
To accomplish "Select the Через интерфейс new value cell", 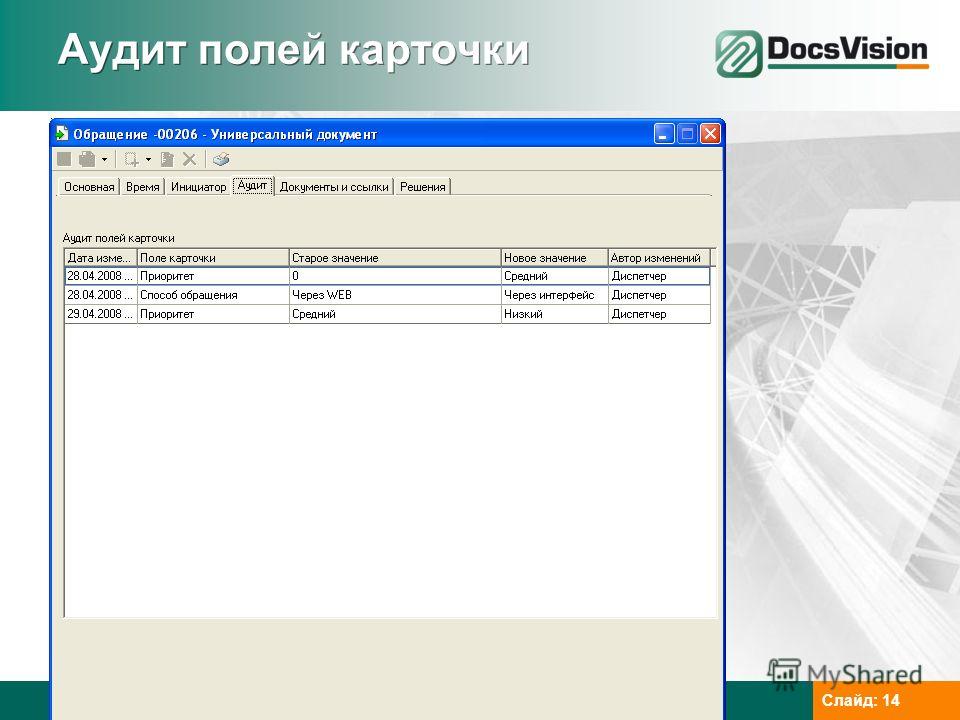I will (555, 295).
